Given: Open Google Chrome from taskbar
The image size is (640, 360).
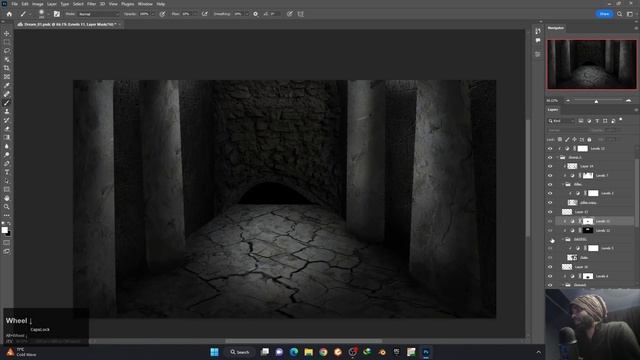Looking at the screenshot, I should 323,352.
